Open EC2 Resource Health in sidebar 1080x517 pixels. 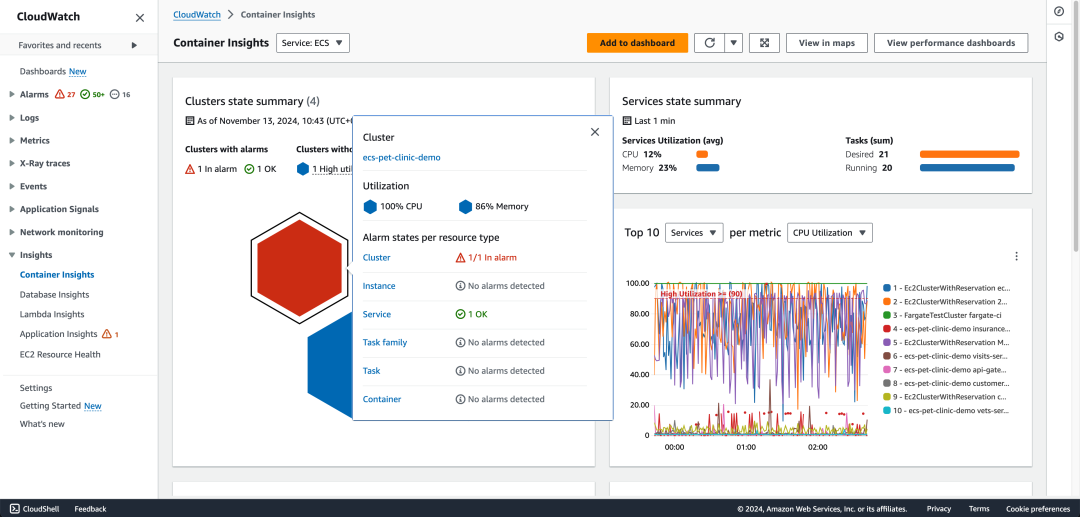[x=60, y=355]
